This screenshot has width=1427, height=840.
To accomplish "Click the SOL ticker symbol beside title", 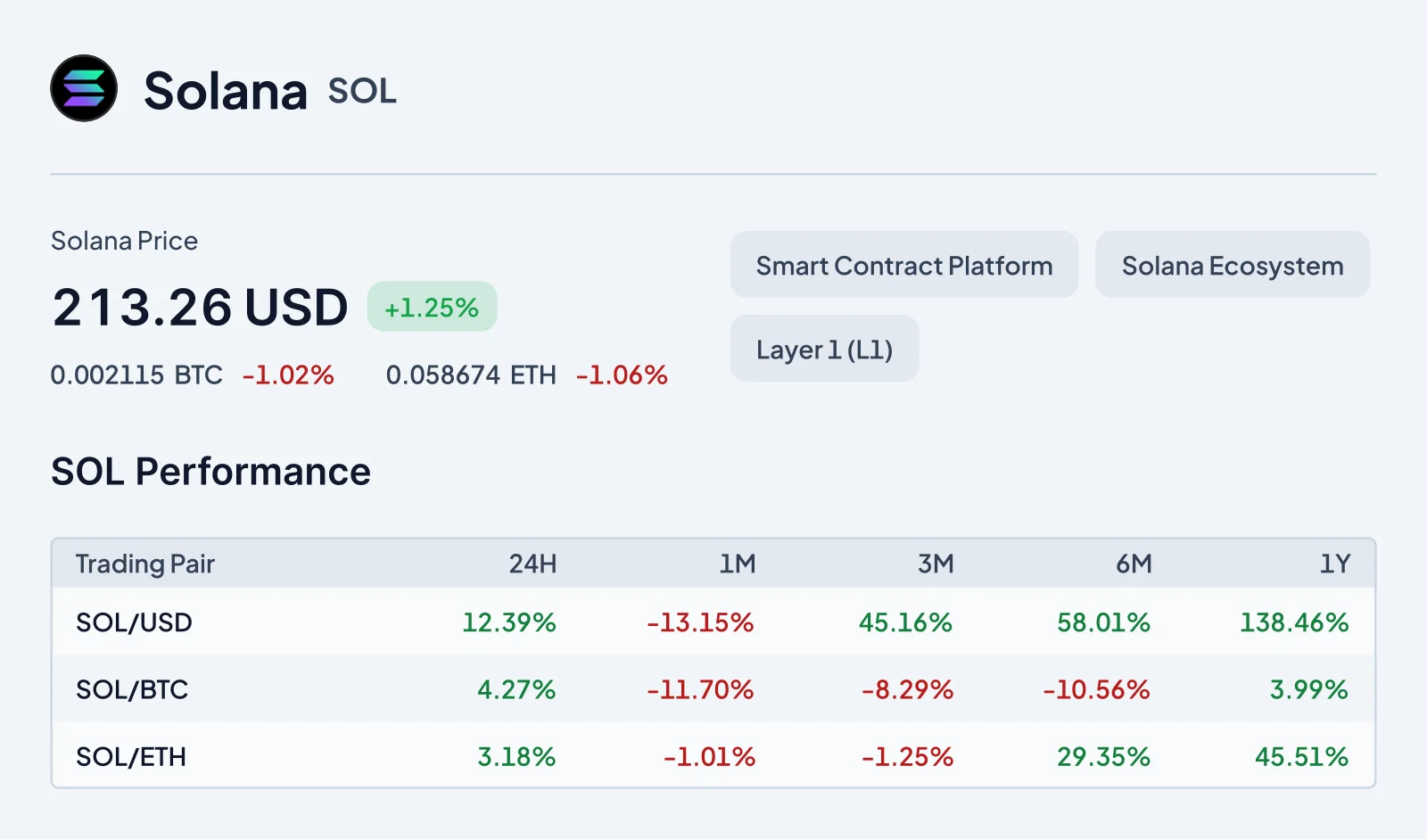I will tap(362, 91).
